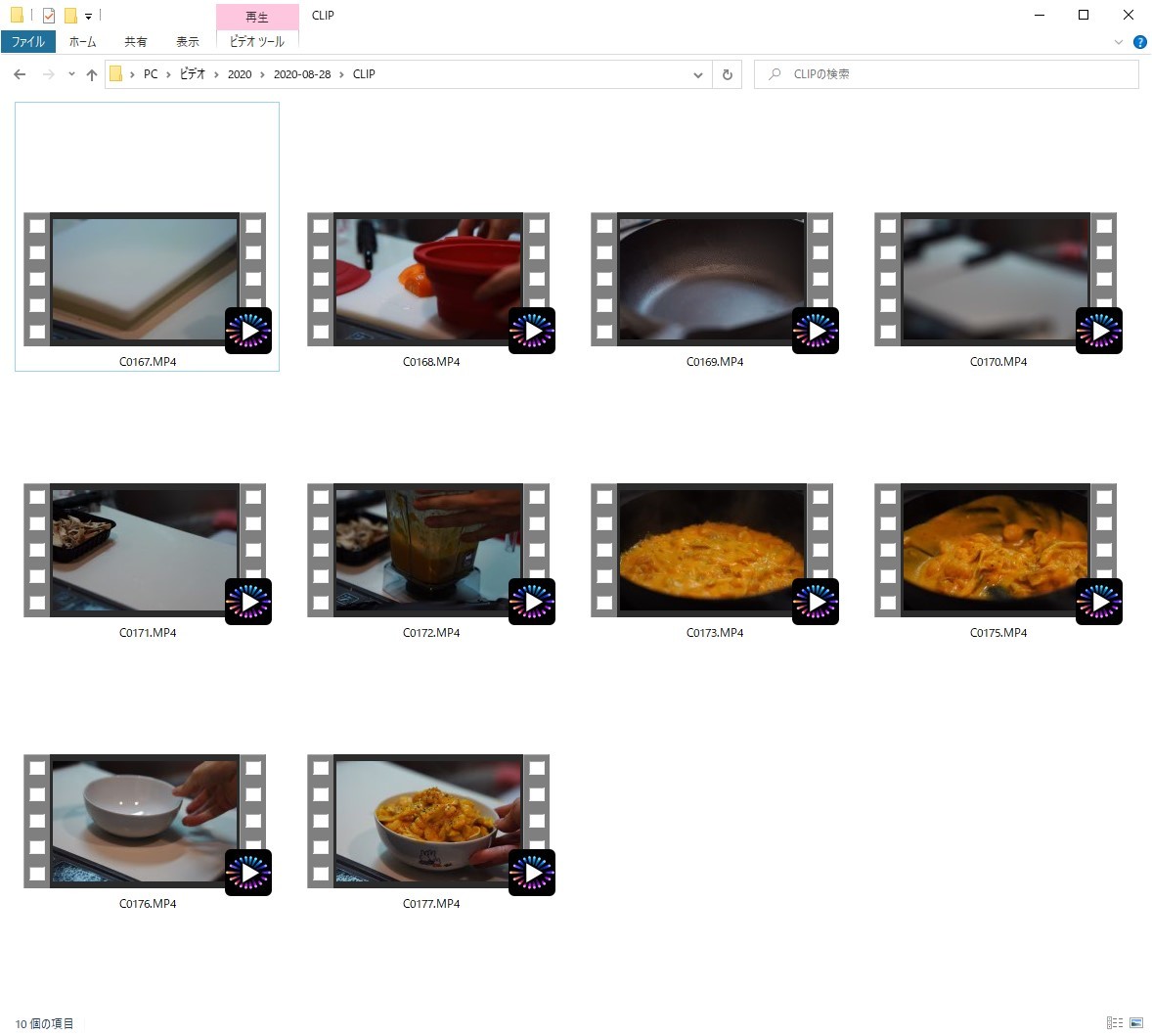Click the Properties quick access icon

tap(49, 15)
